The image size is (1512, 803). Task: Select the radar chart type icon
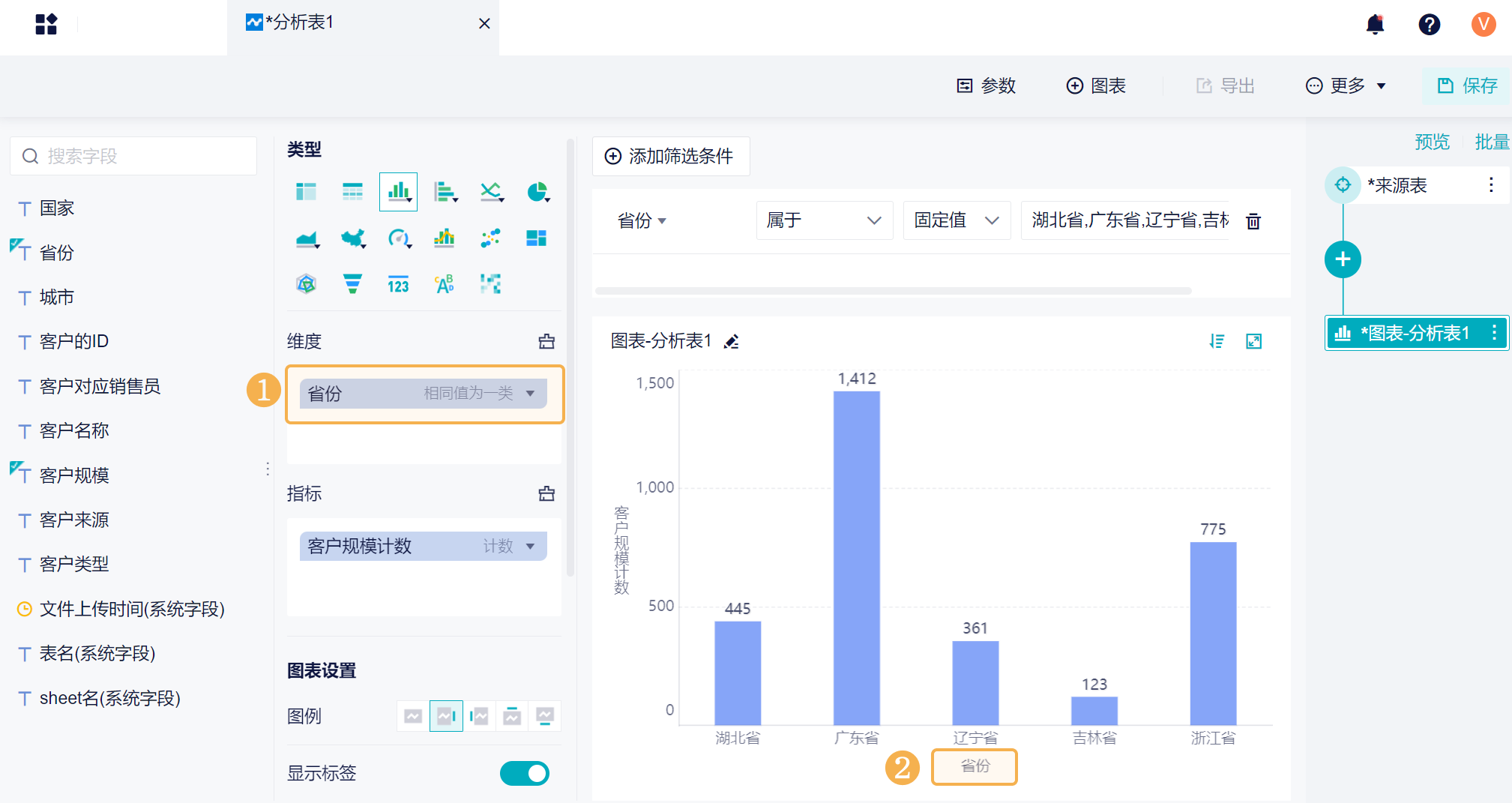(x=306, y=284)
